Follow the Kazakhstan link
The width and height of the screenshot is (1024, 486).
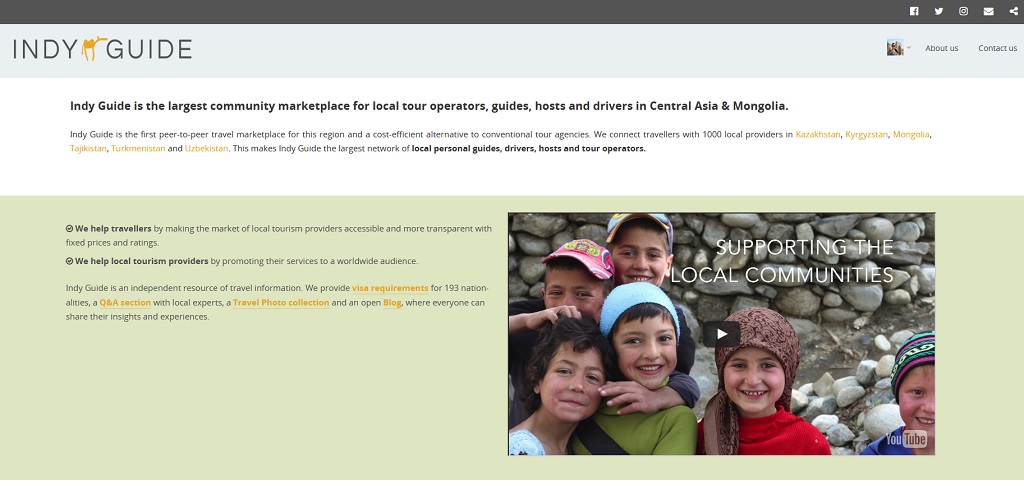818,135
